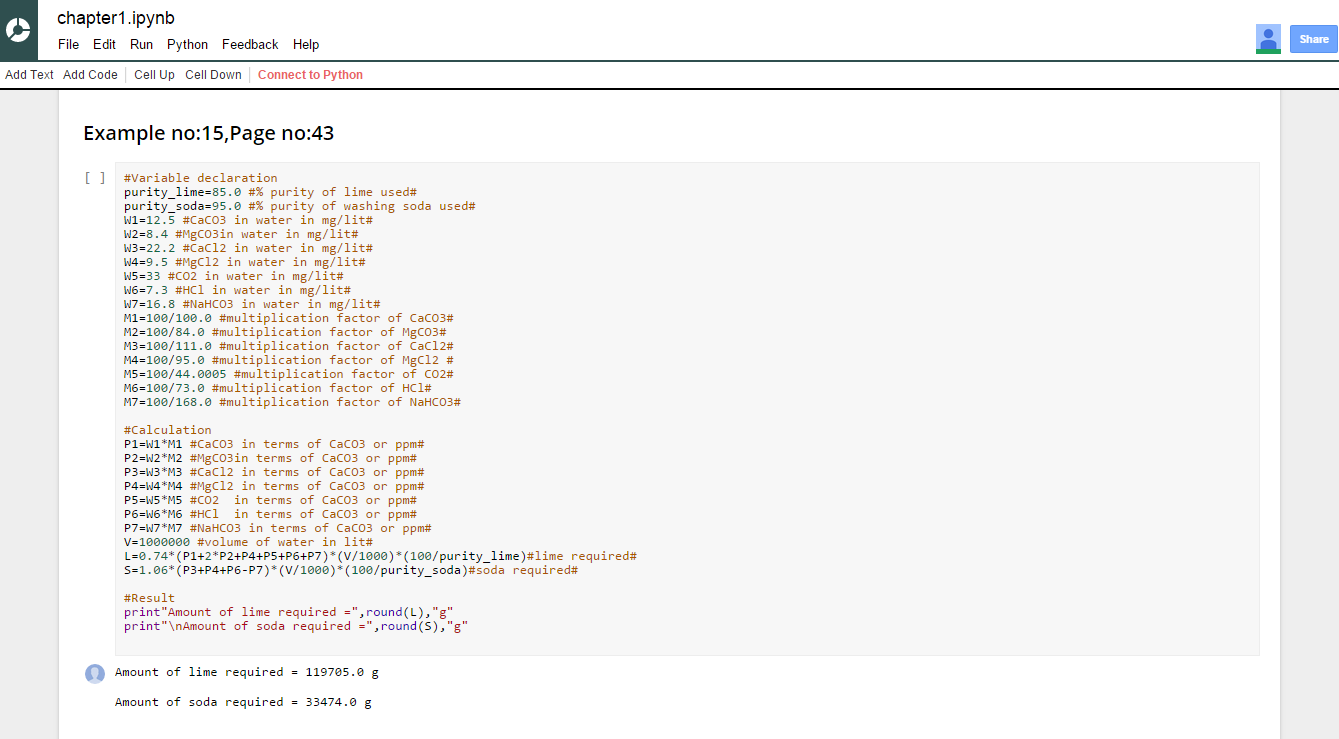Screen dimensions: 1339x739
Task: Click the W4=9.5 code line
Action: point(245,262)
